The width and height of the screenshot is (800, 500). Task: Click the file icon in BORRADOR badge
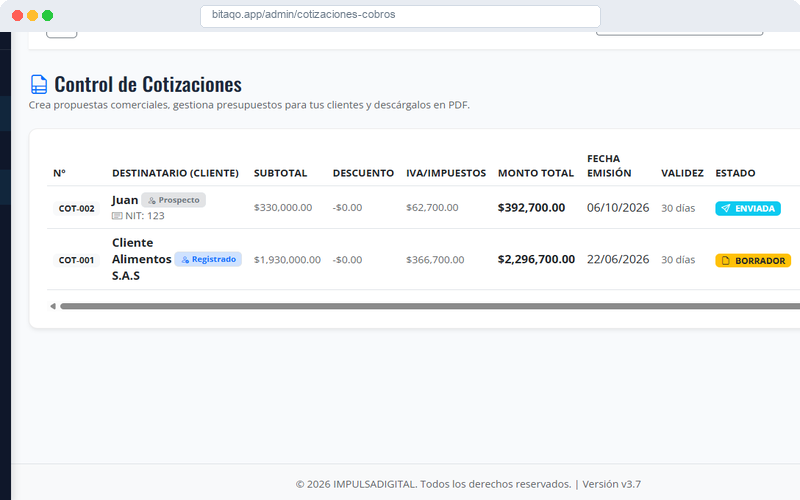pyautogui.click(x=726, y=260)
